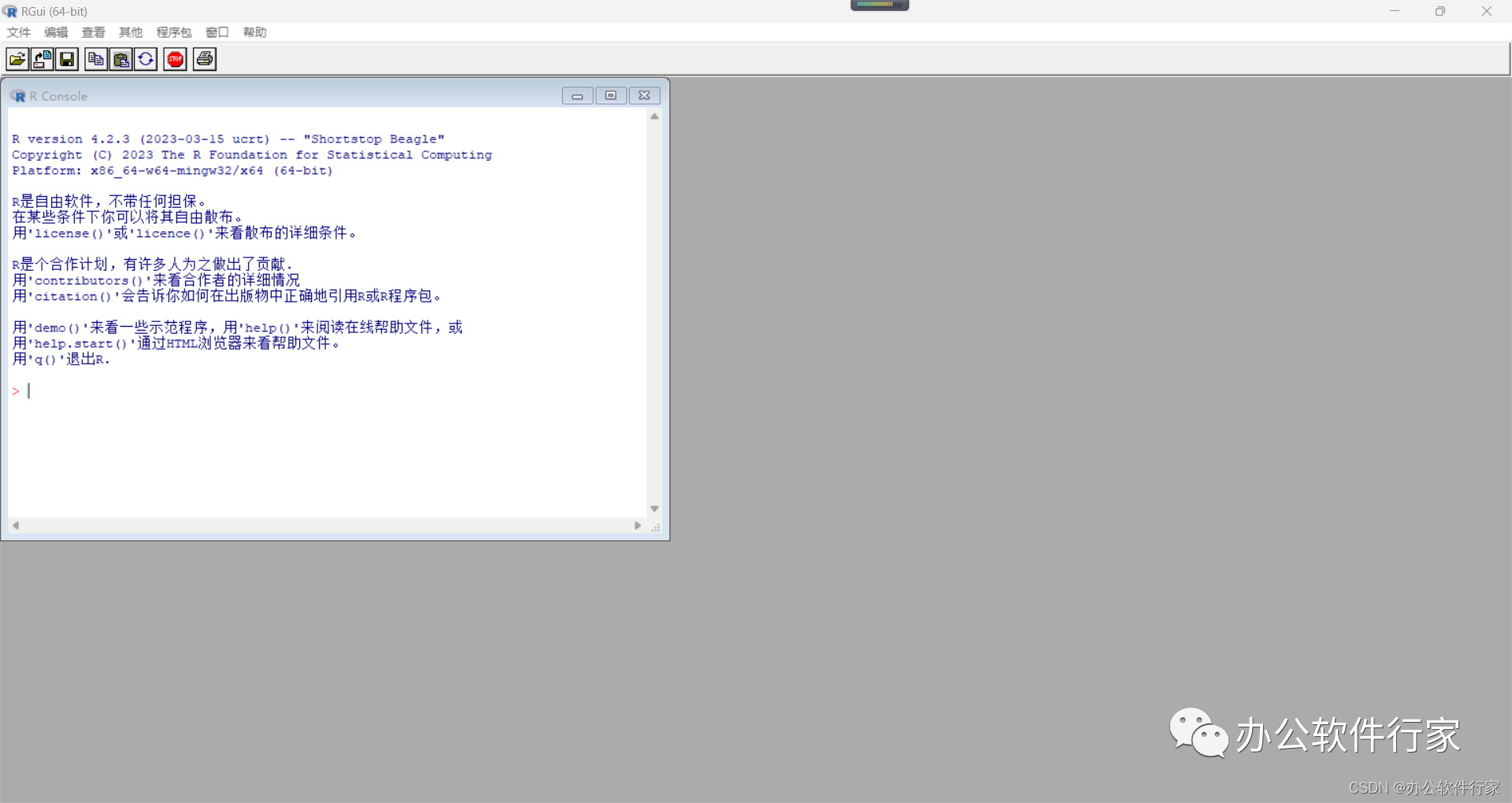The image size is (1512, 803).
Task: Open the 编辑 menu
Action: pos(56,32)
